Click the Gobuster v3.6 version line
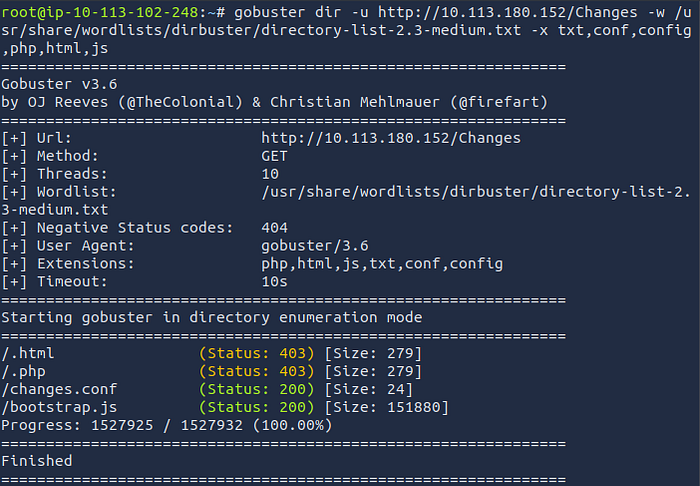This screenshot has width=700, height=486. point(59,84)
